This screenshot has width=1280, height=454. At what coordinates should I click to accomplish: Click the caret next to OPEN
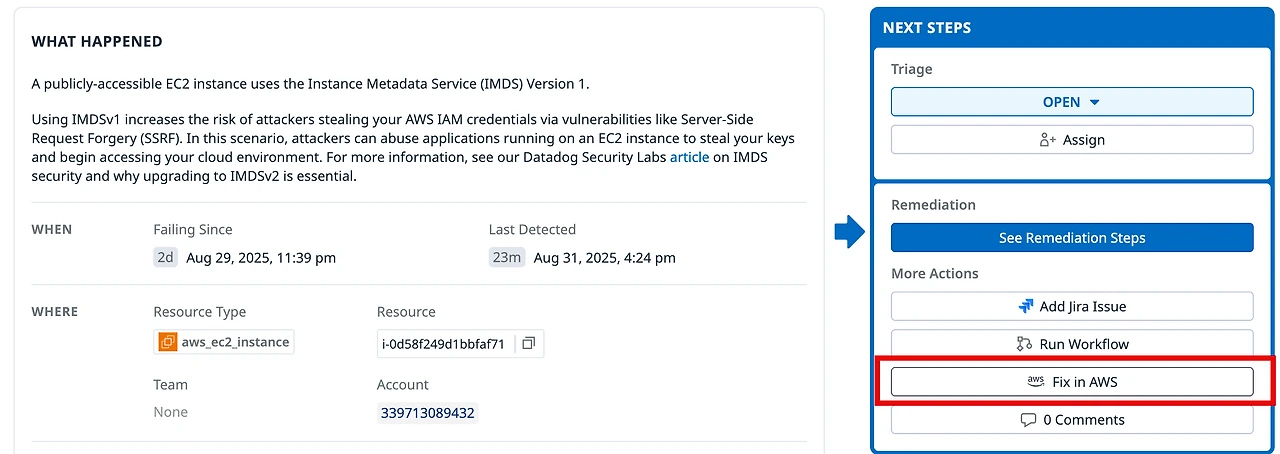coord(1094,102)
